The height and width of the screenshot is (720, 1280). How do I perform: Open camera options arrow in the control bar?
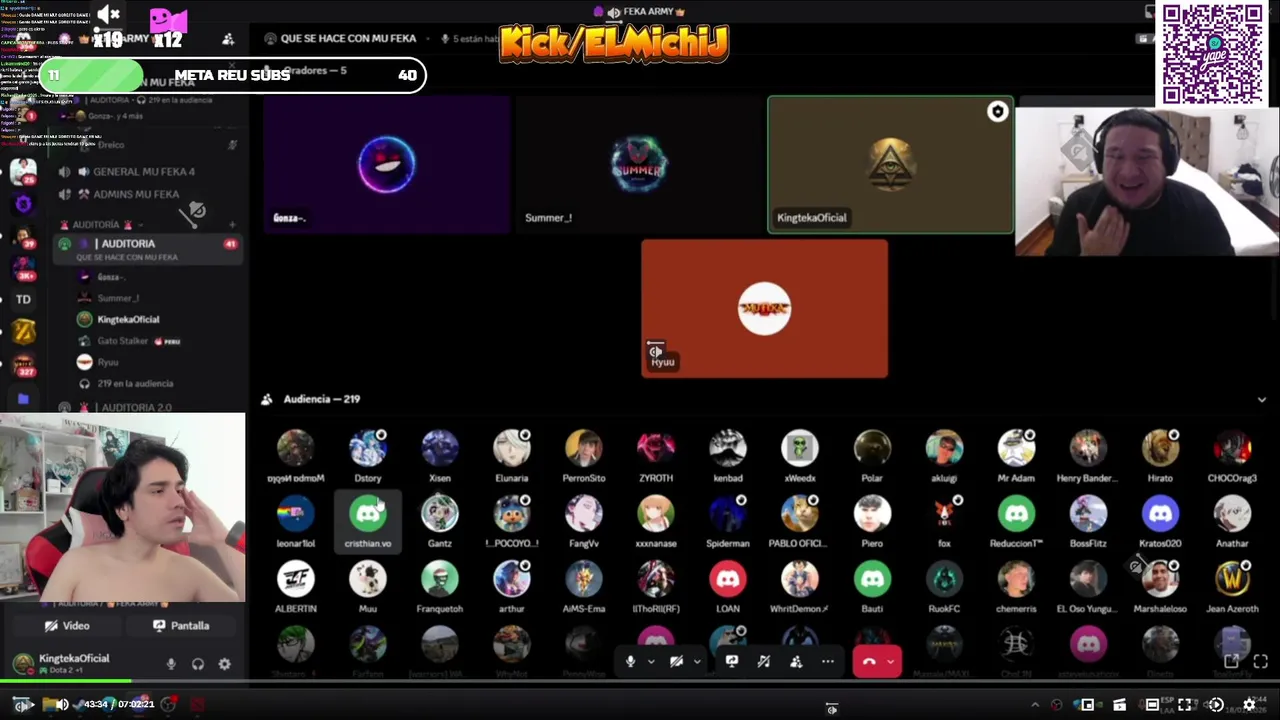tap(697, 661)
